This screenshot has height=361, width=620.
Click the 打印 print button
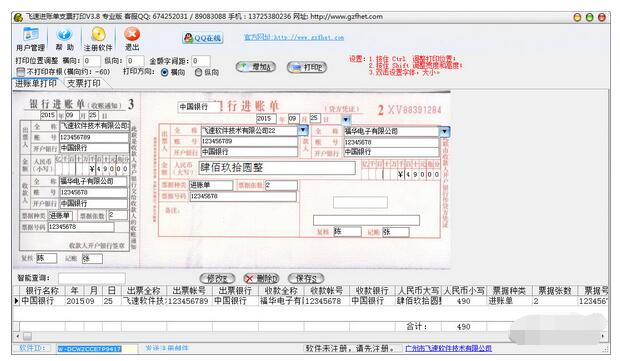[307, 68]
